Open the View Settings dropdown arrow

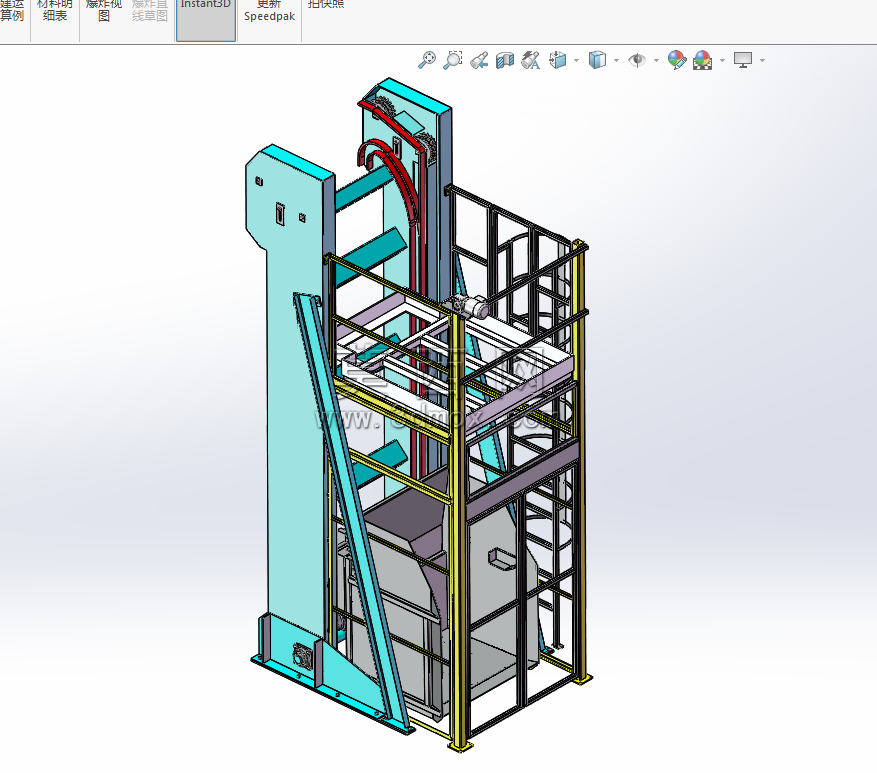762,60
